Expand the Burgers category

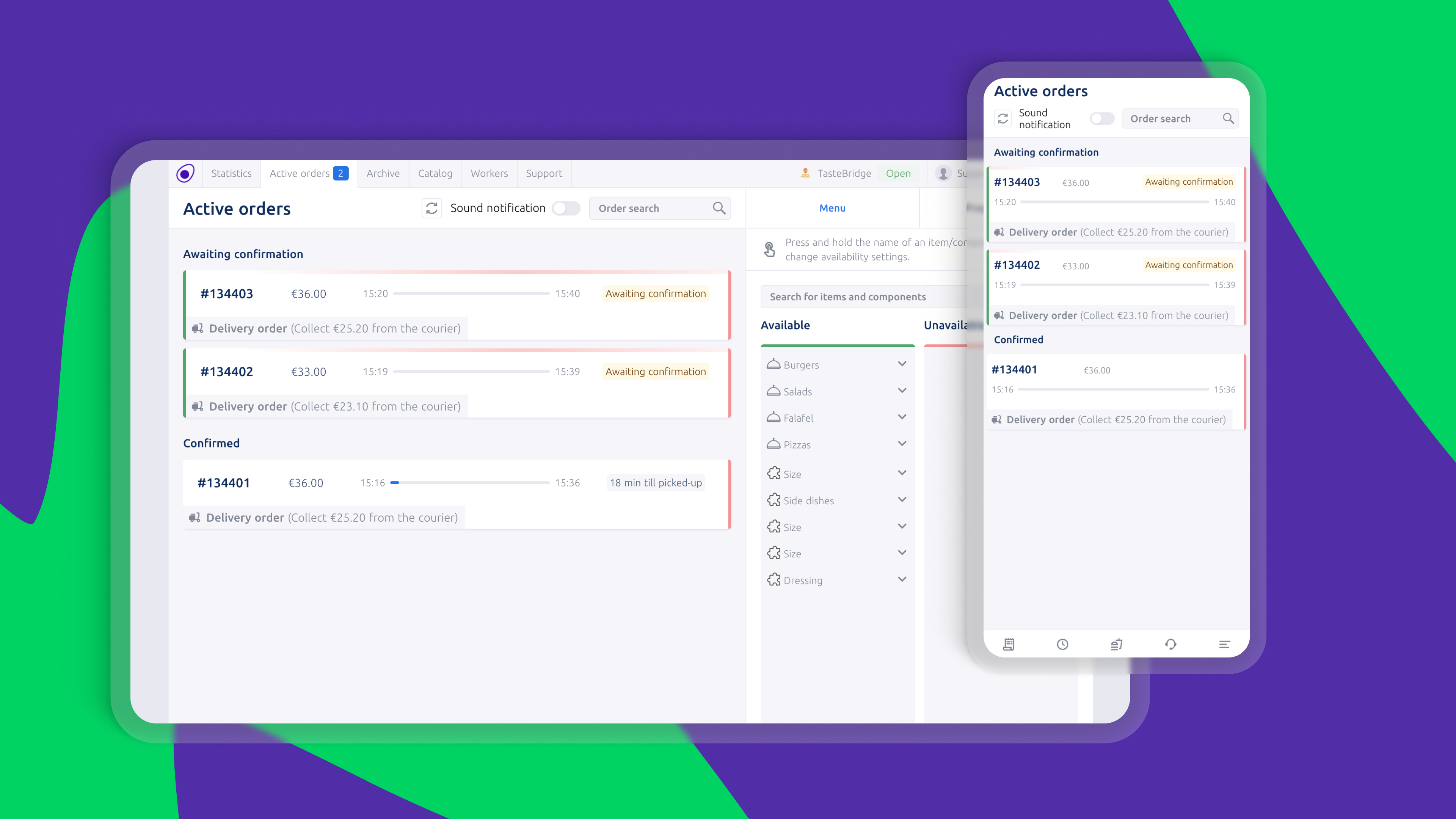pos(902,364)
